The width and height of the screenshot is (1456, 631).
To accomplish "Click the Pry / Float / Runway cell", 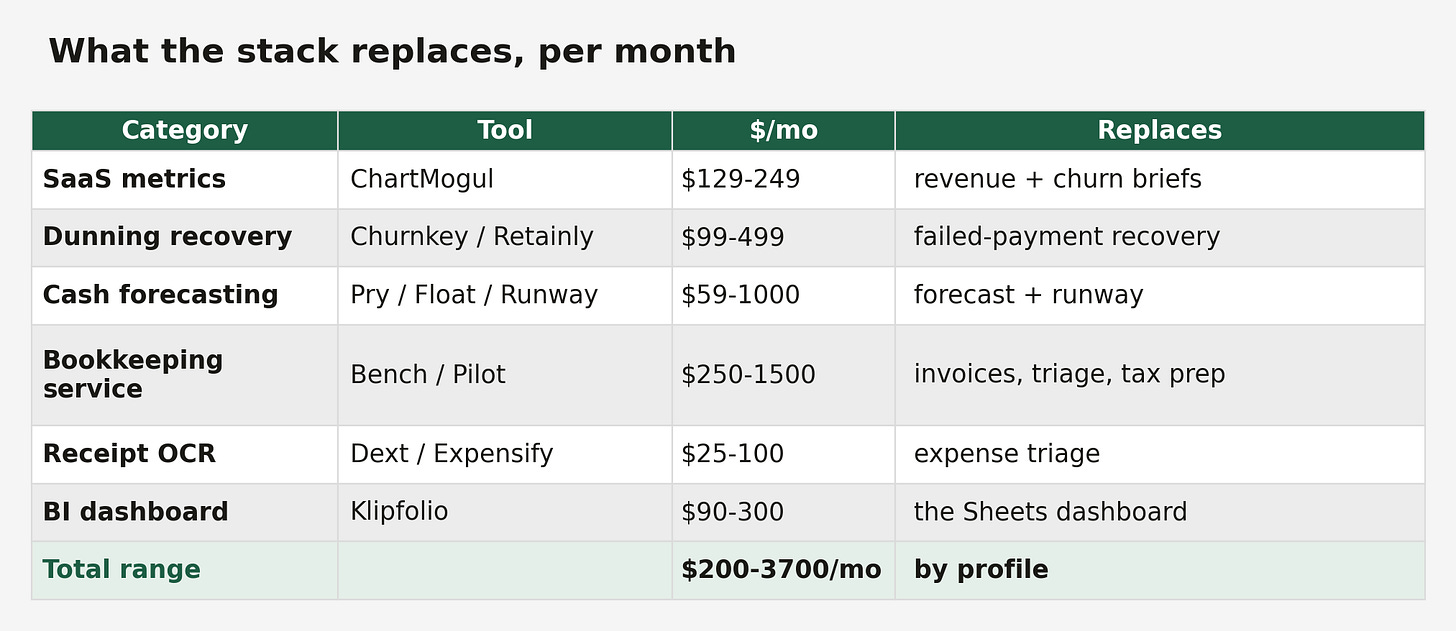I will click(505, 295).
